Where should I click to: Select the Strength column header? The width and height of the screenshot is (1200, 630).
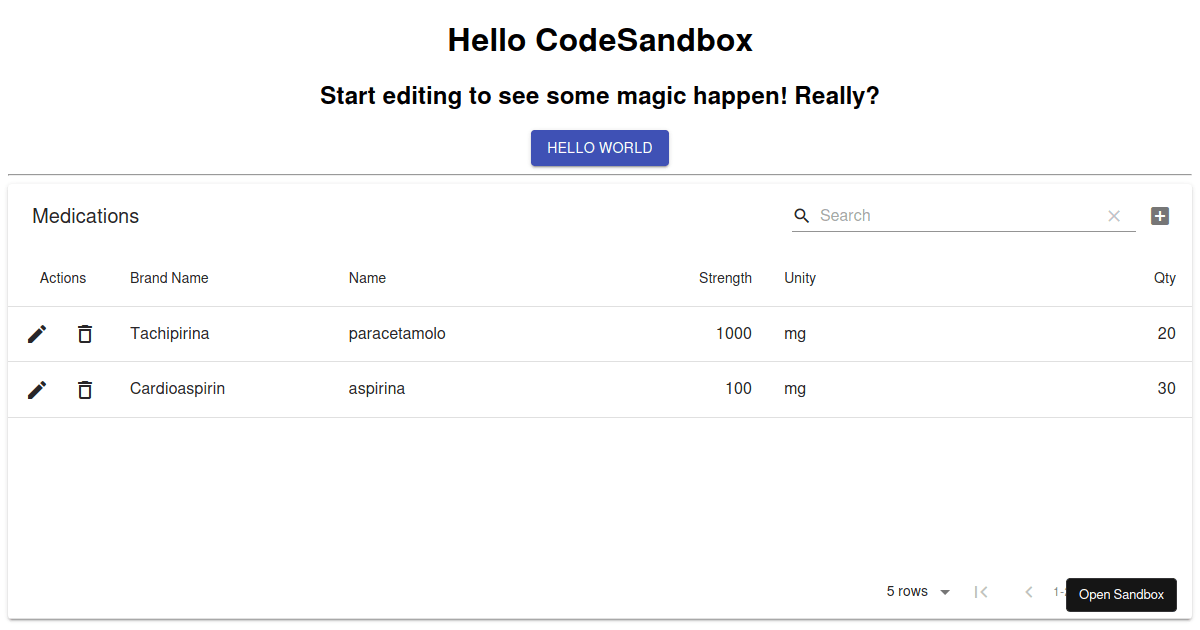(725, 278)
